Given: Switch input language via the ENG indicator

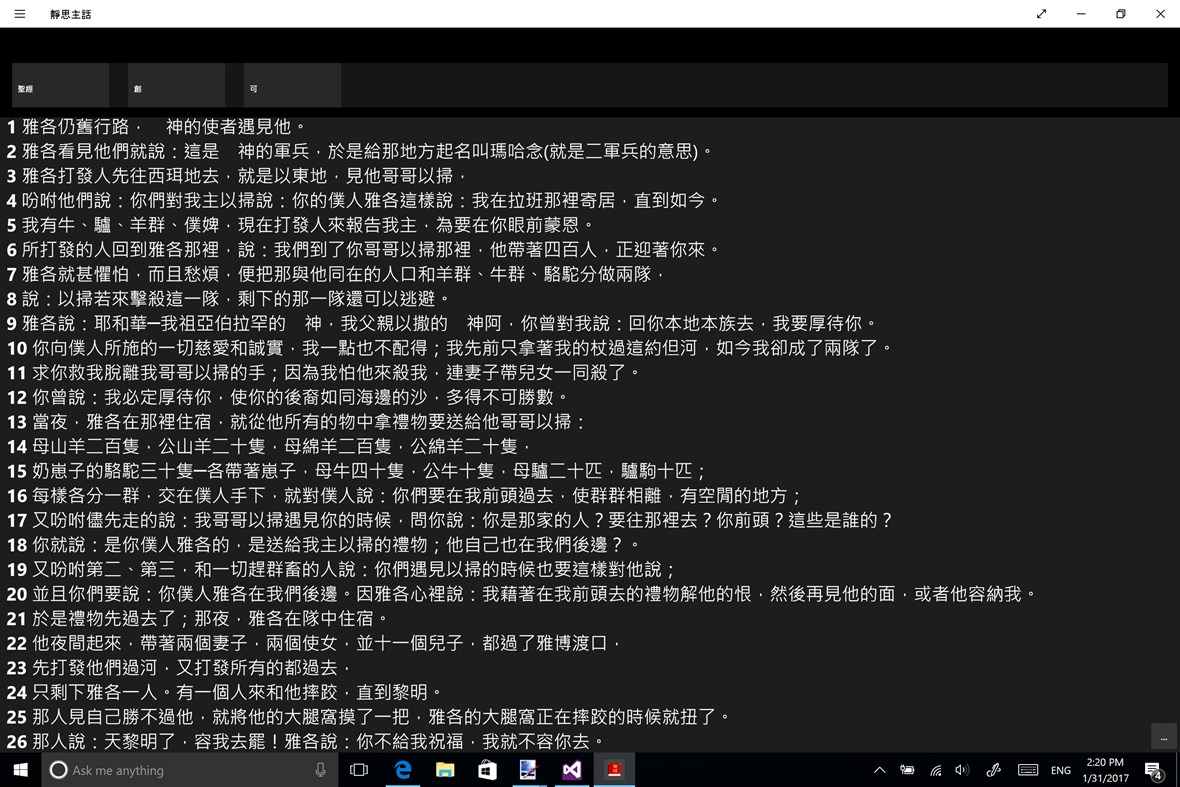Looking at the screenshot, I should pyautogui.click(x=1061, y=770).
